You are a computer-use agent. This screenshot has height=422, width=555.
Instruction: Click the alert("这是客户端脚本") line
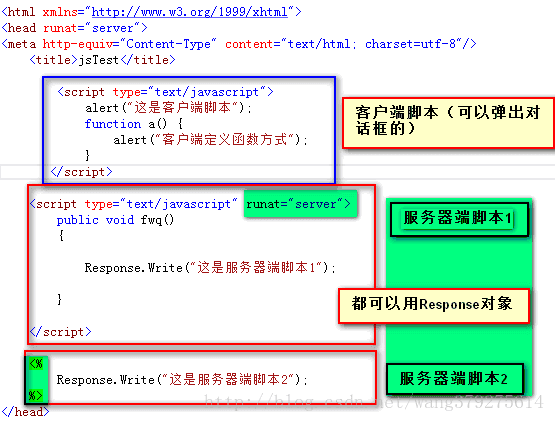tap(168, 108)
